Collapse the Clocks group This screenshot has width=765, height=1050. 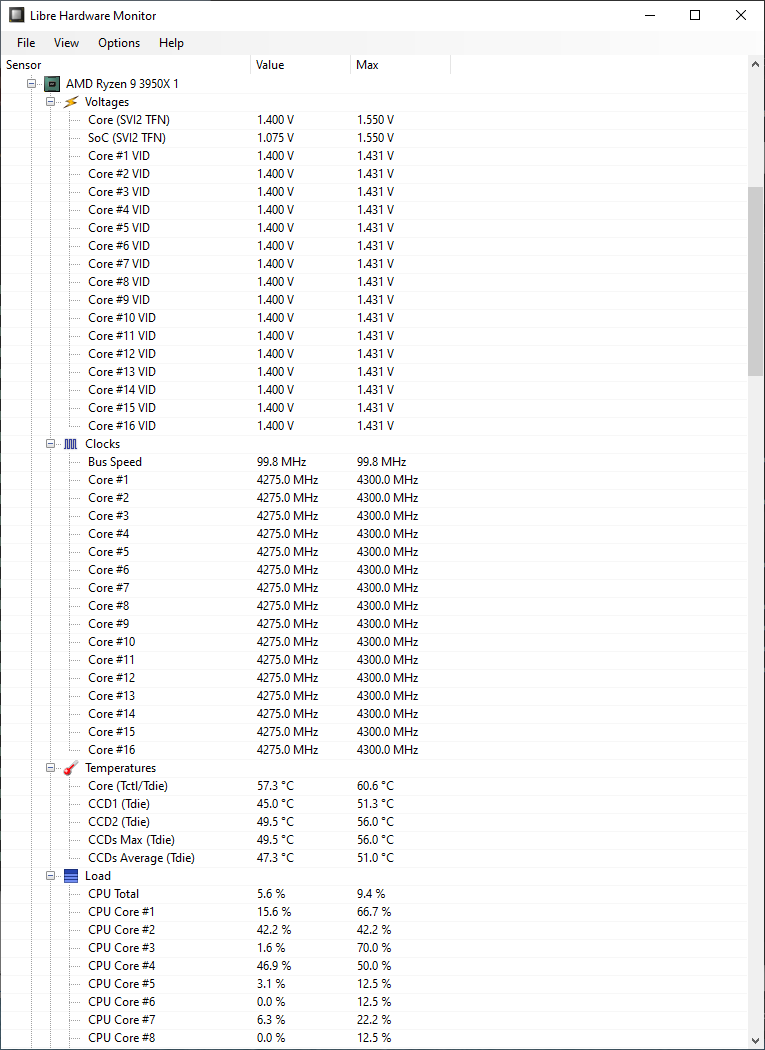[50, 444]
